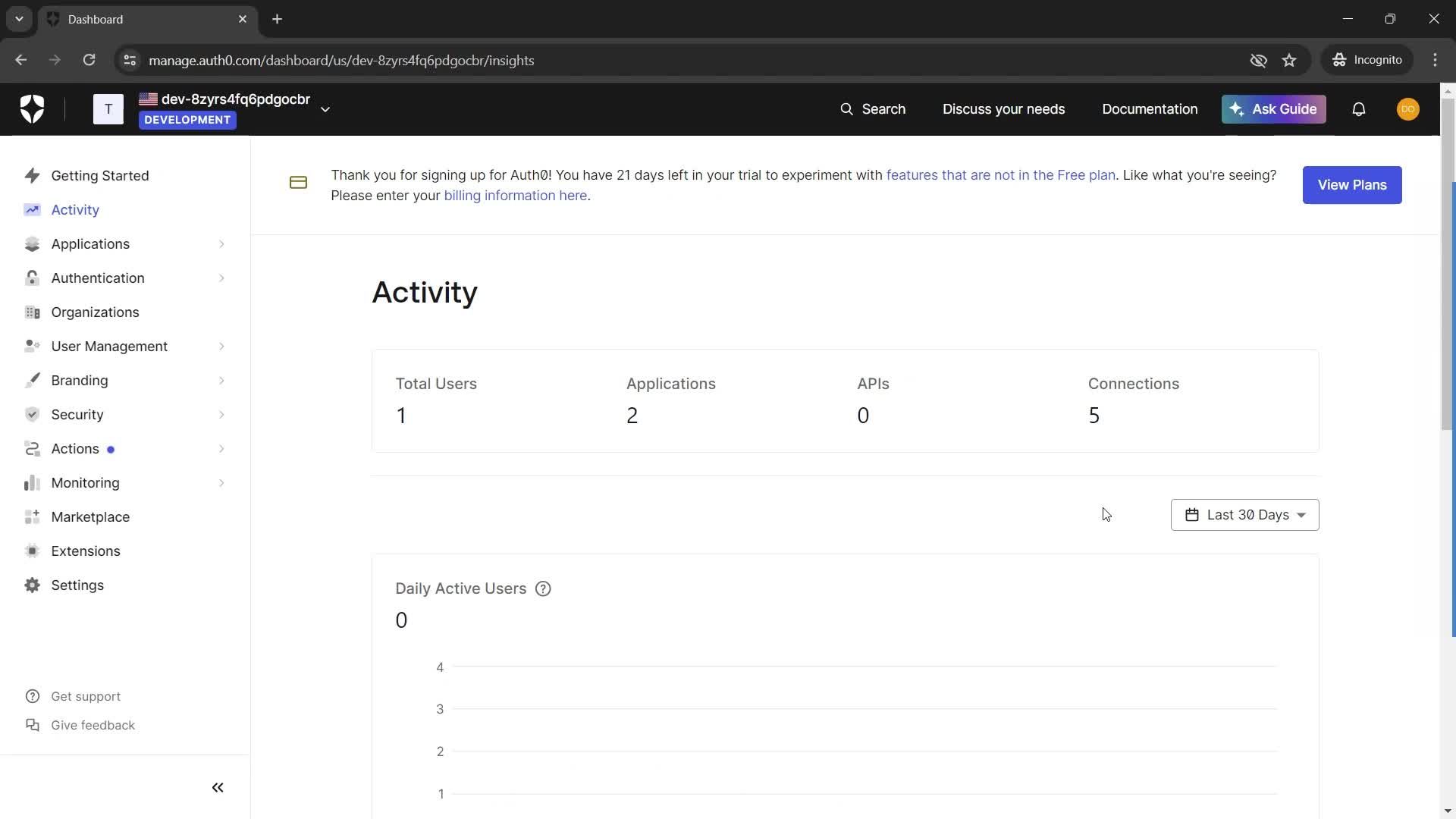Open the browser tab search dropdown
The height and width of the screenshot is (819, 1456).
point(19,19)
